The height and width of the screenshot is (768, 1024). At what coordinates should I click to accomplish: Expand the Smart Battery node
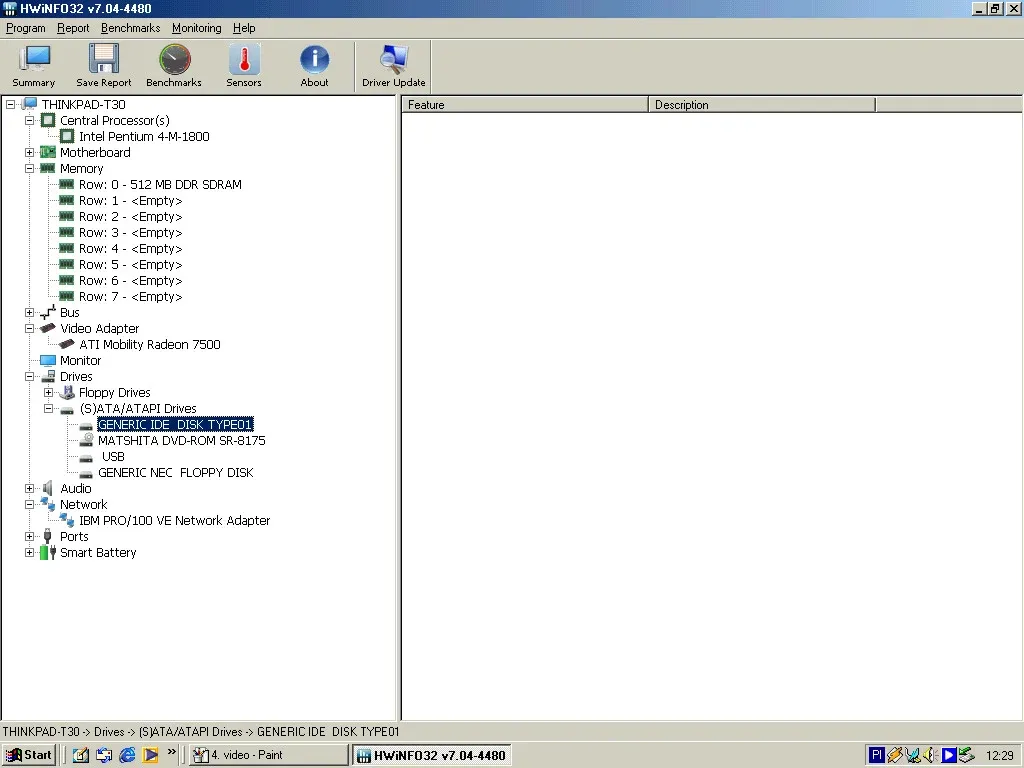pyautogui.click(x=29, y=552)
